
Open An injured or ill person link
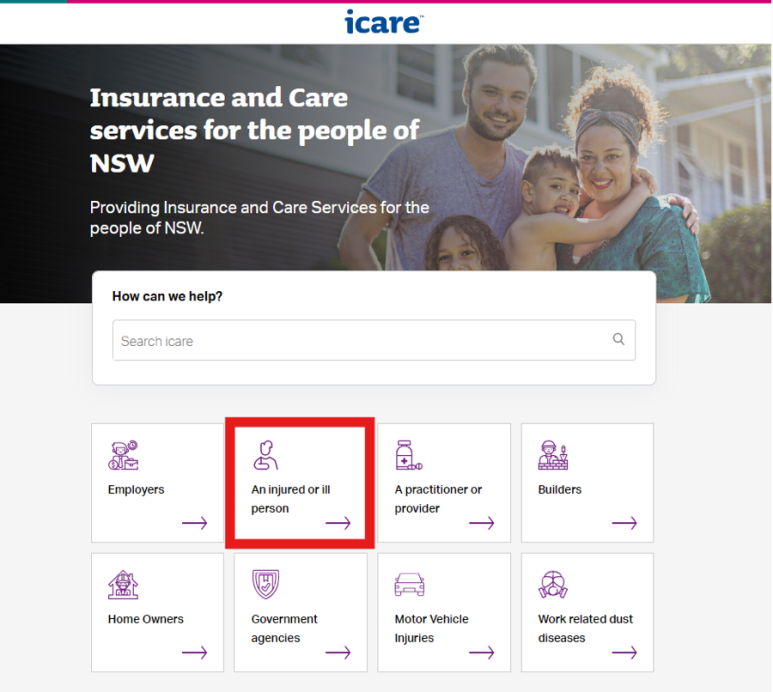290,499
